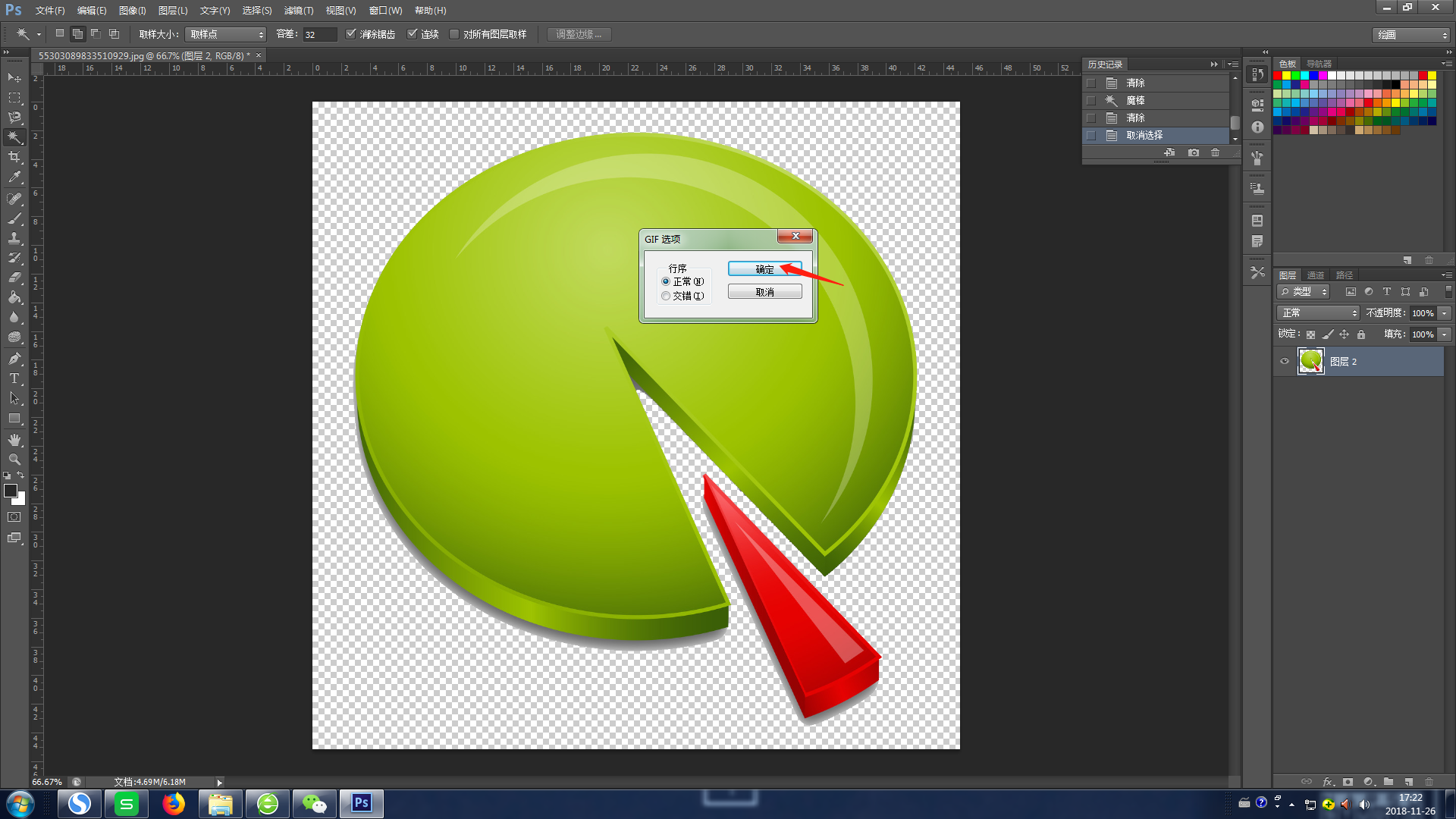
Task: Cancel GIF options with 取消 button
Action: coord(764,292)
